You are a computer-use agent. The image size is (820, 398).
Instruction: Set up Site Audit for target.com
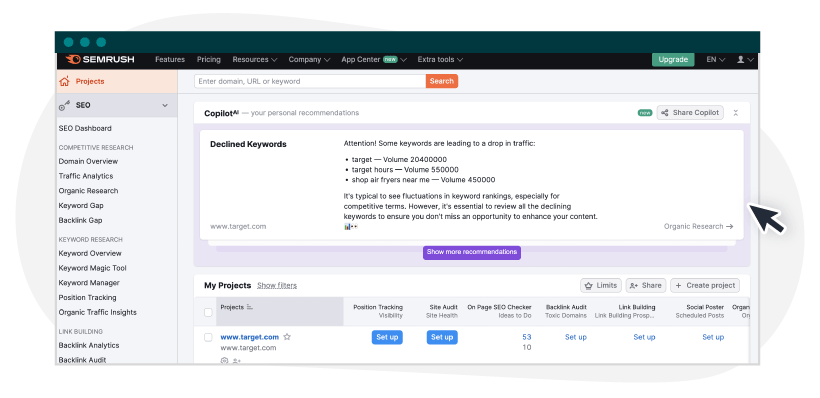click(x=442, y=337)
